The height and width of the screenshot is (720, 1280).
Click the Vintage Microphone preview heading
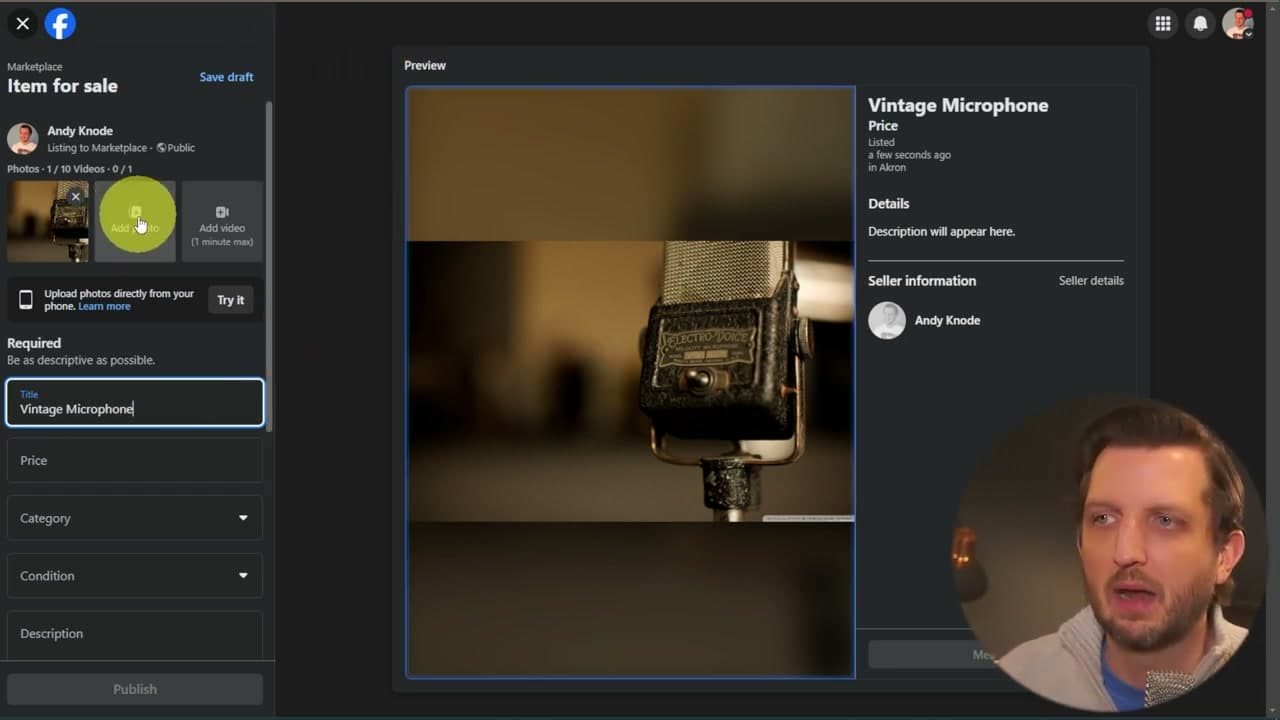(958, 105)
